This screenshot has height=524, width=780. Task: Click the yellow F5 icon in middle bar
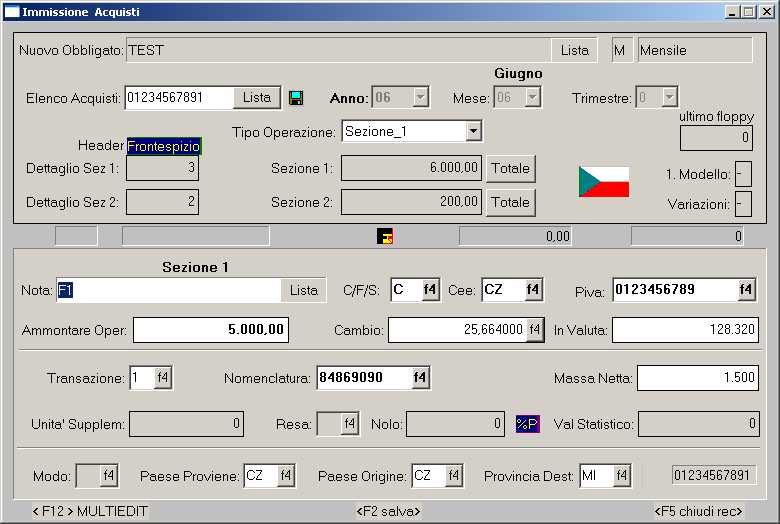(385, 236)
